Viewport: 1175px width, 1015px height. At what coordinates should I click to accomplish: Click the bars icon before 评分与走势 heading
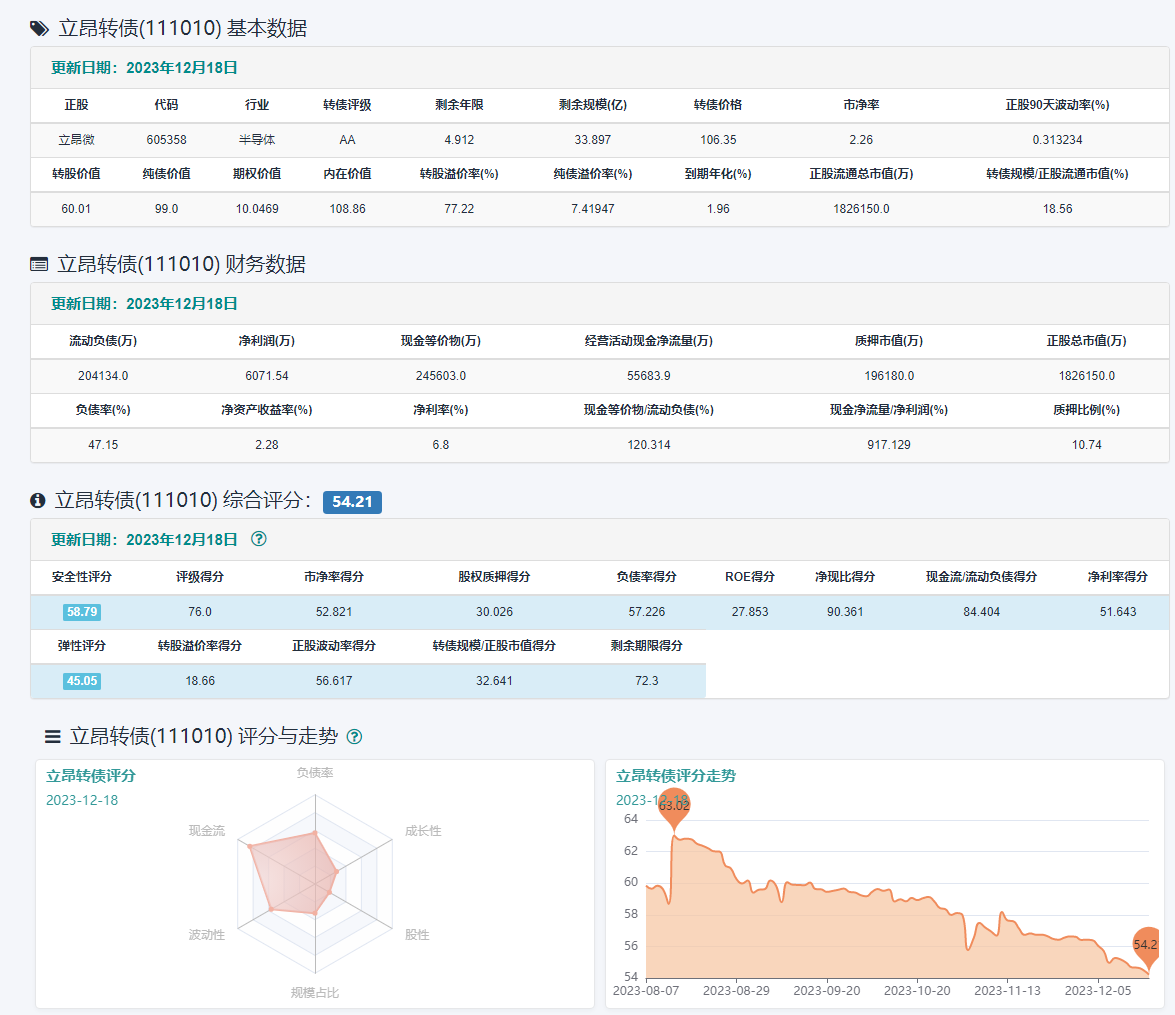coord(53,737)
